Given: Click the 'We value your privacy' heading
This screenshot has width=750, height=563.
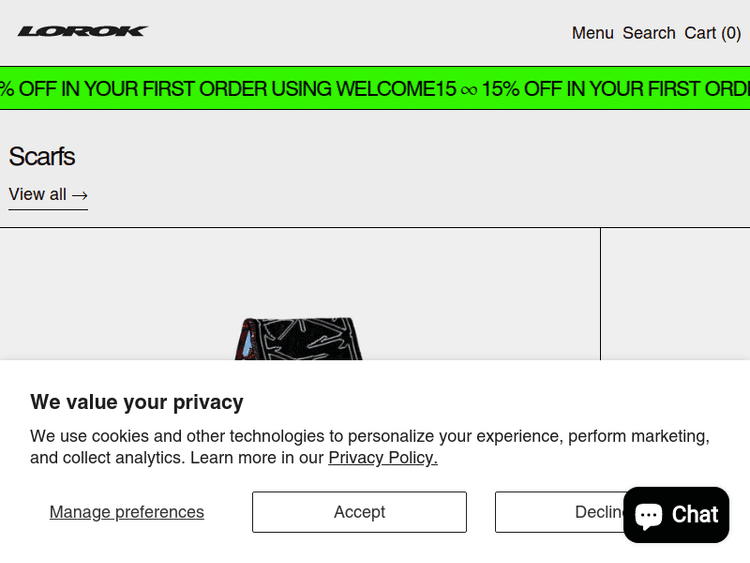Looking at the screenshot, I should [x=137, y=402].
